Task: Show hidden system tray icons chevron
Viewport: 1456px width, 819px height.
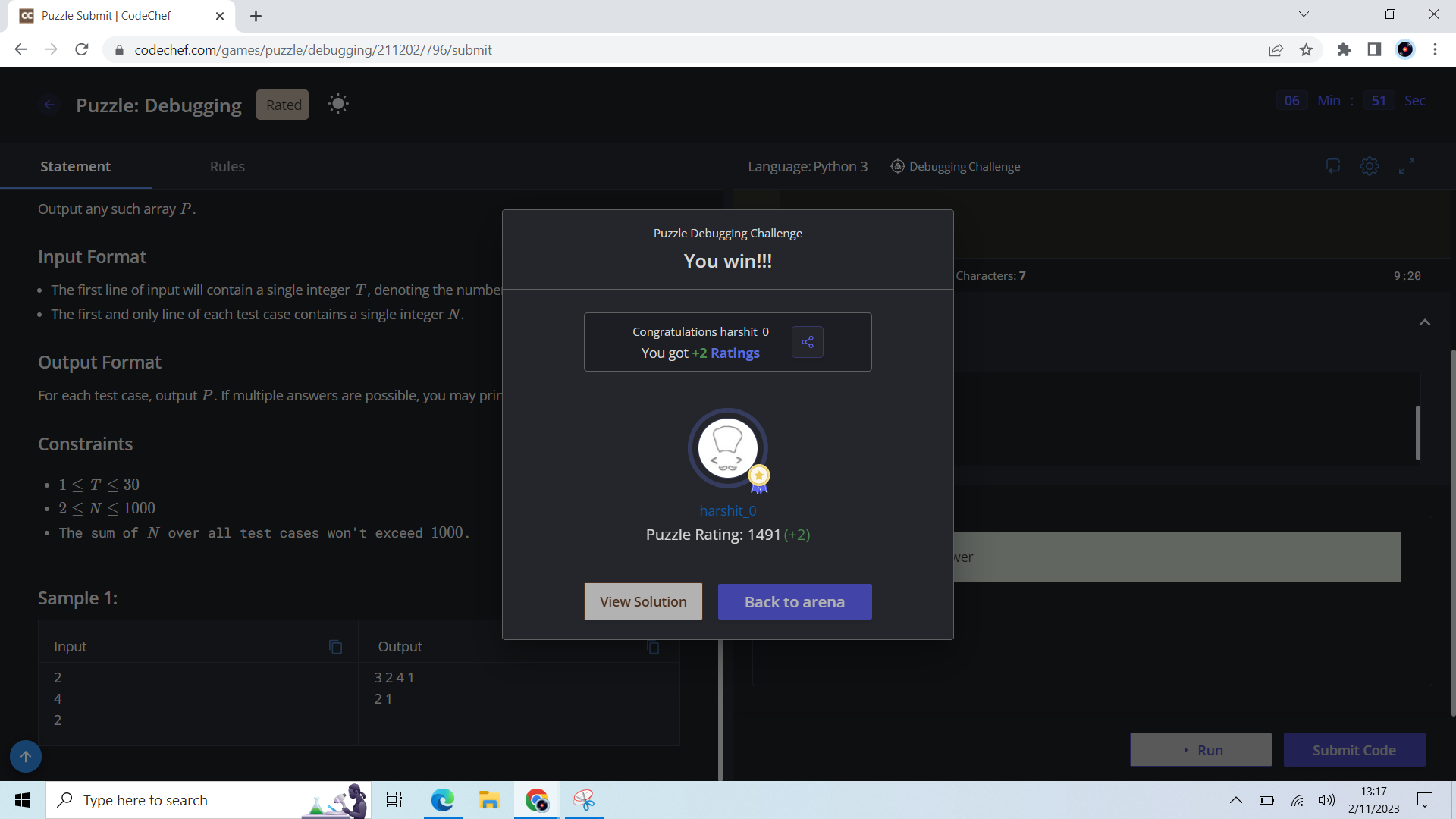Action: point(1235,800)
